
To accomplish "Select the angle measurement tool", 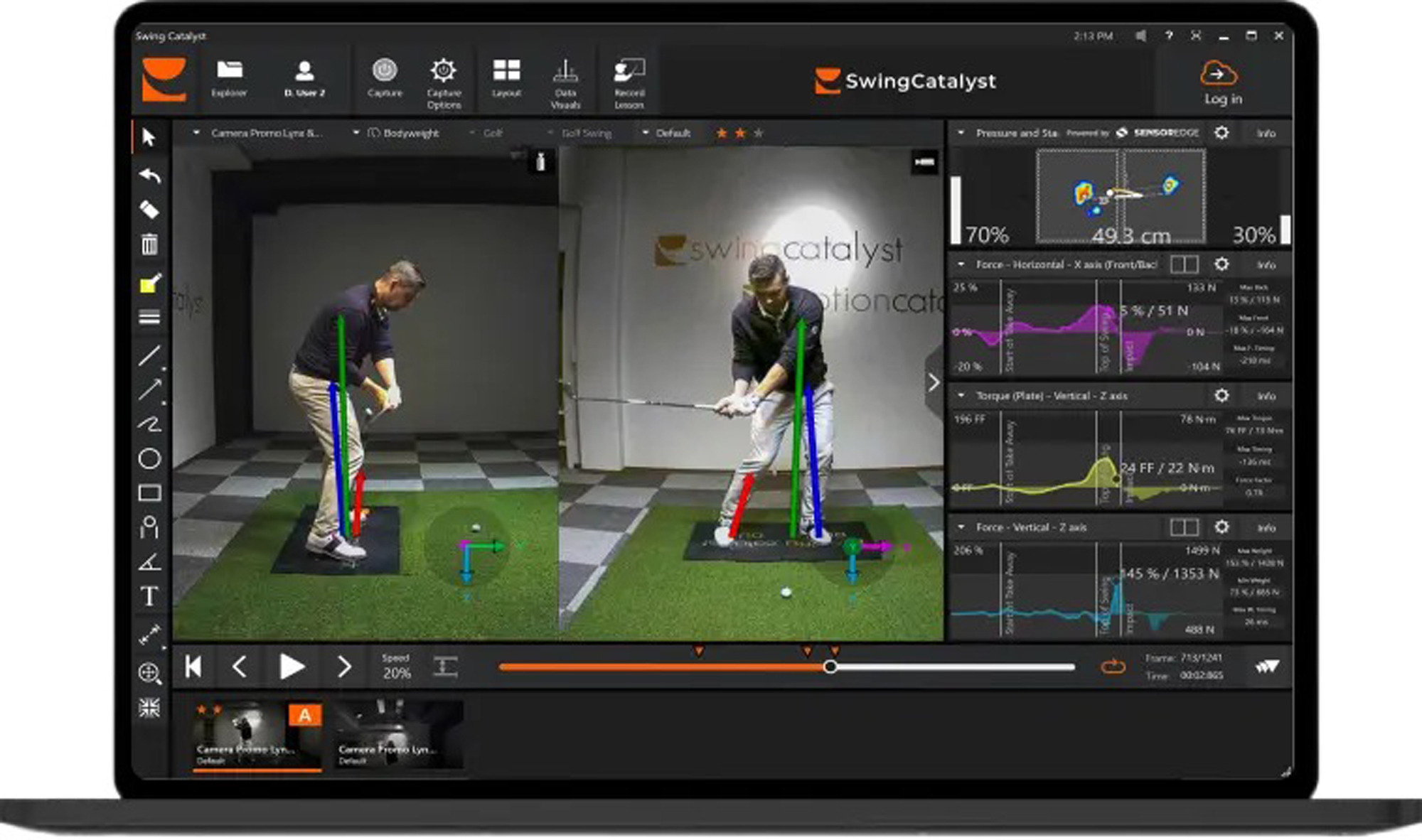I will click(149, 562).
